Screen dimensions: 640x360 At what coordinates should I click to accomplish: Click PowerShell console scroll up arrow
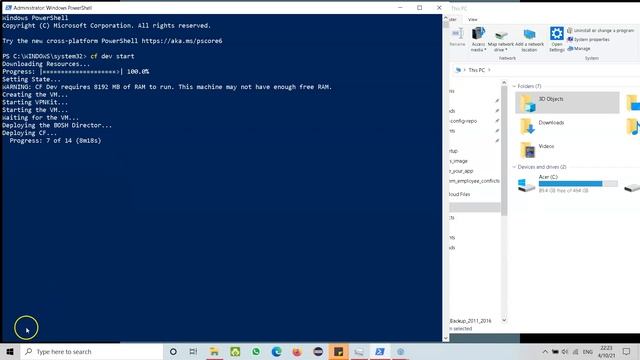tap(446, 18)
